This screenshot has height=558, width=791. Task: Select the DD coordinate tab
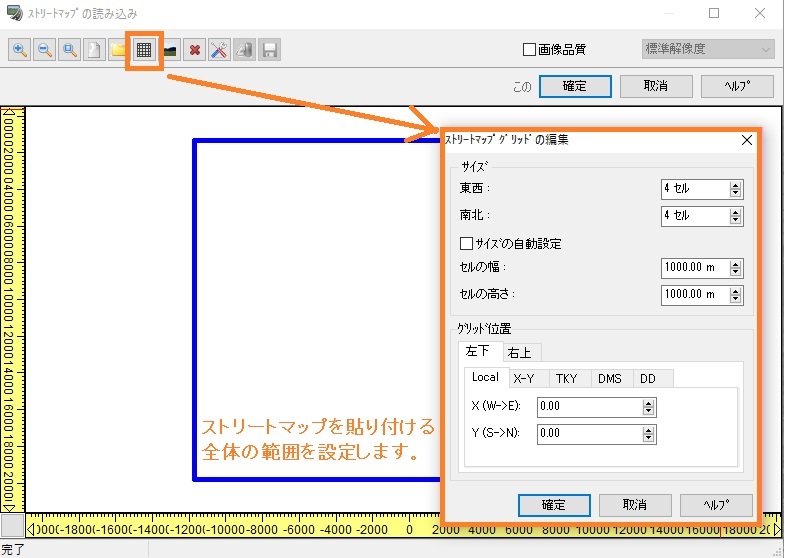[653, 379]
